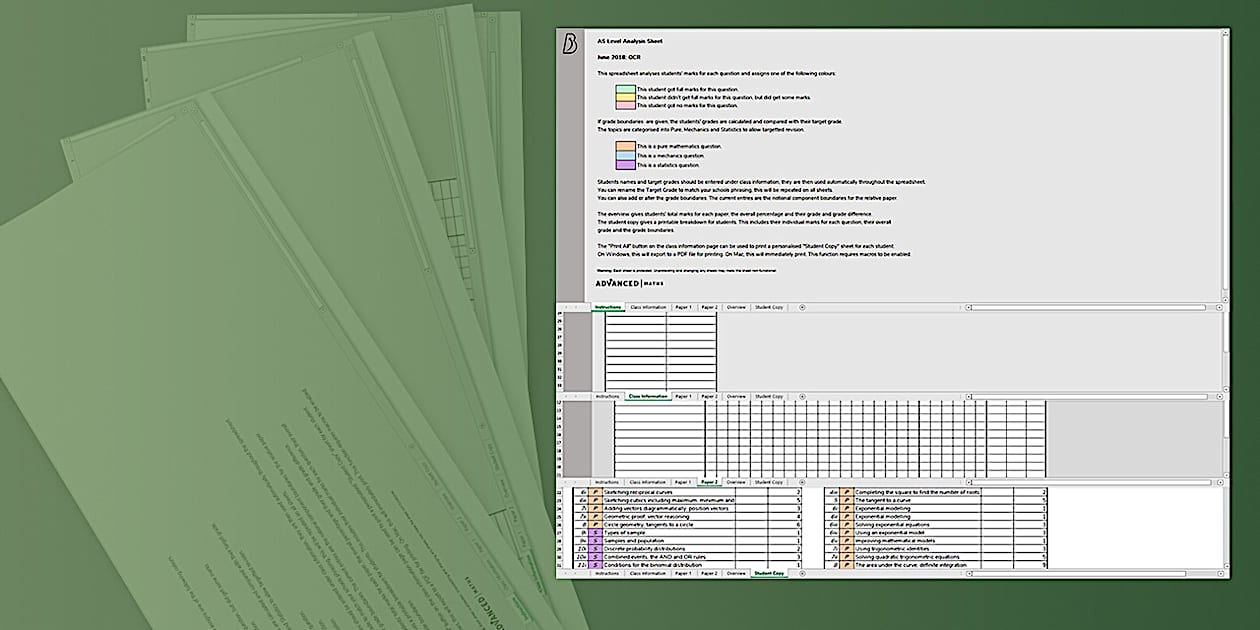
Task: Switch to Overview tab in the bottom tab bar
Action: pos(736,573)
